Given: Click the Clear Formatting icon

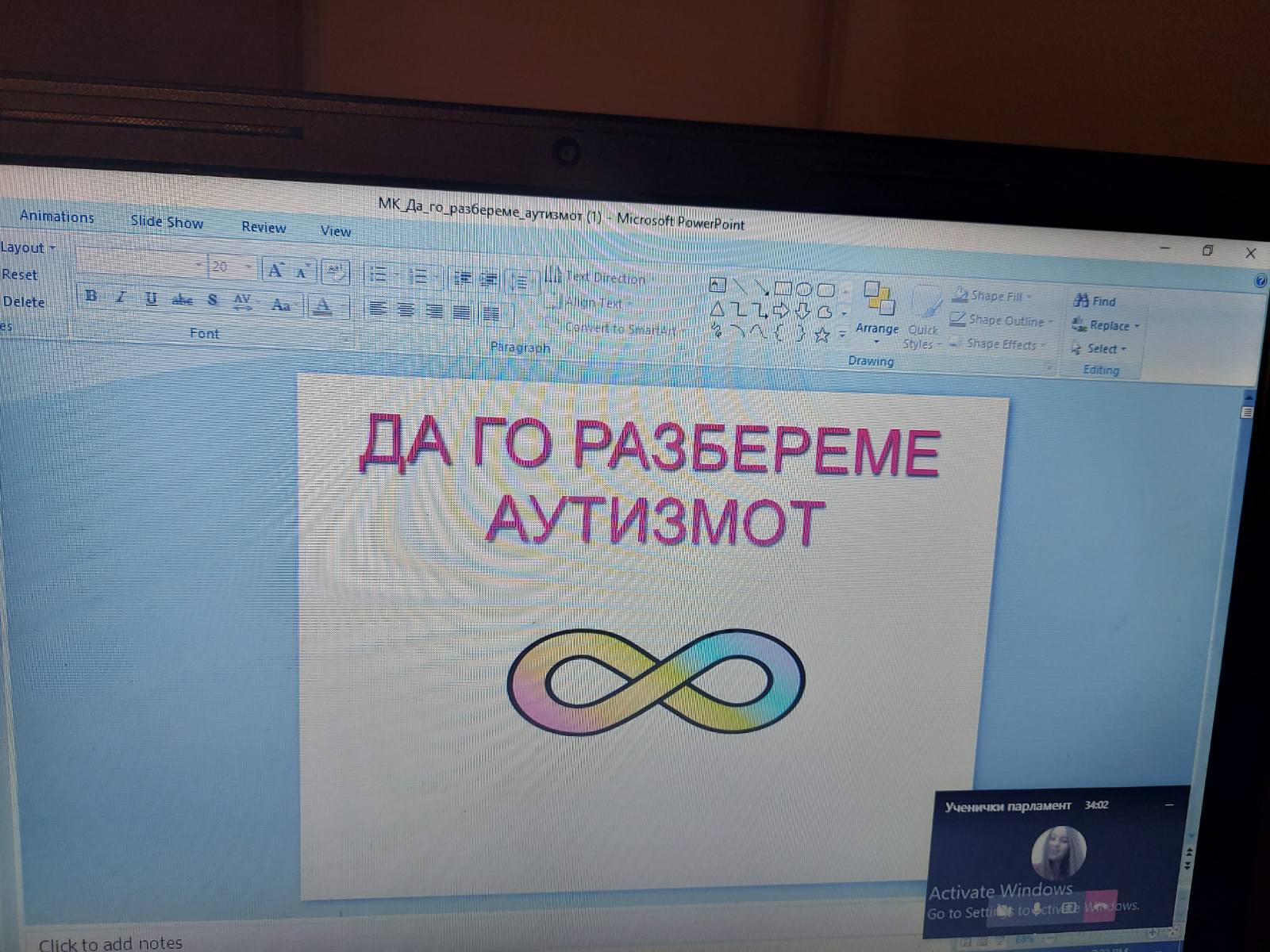Looking at the screenshot, I should pyautogui.click(x=336, y=272).
